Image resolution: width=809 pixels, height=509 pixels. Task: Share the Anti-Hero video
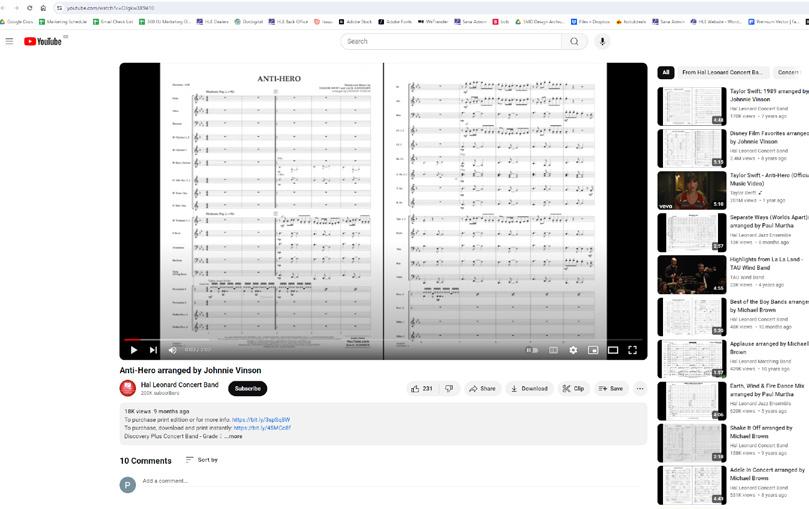(482, 388)
